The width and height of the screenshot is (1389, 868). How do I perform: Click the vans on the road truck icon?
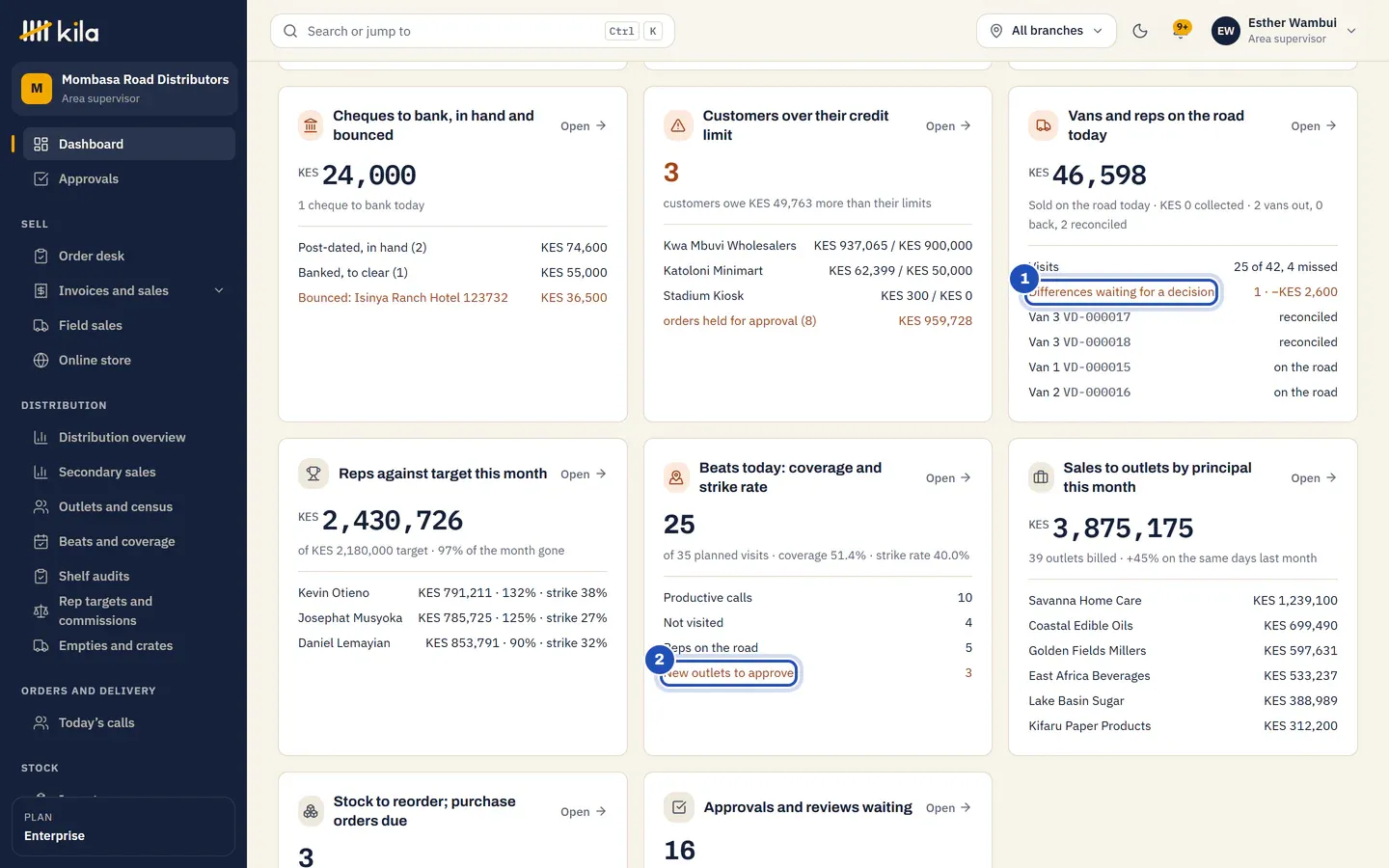(1043, 125)
